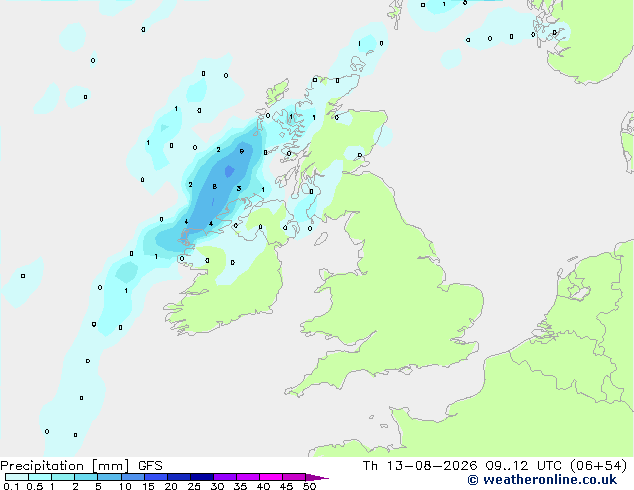Image resolution: width=634 pixels, height=490 pixels.
Task: Click the 'Precipitation [mm]' title text
Action: coord(65,466)
